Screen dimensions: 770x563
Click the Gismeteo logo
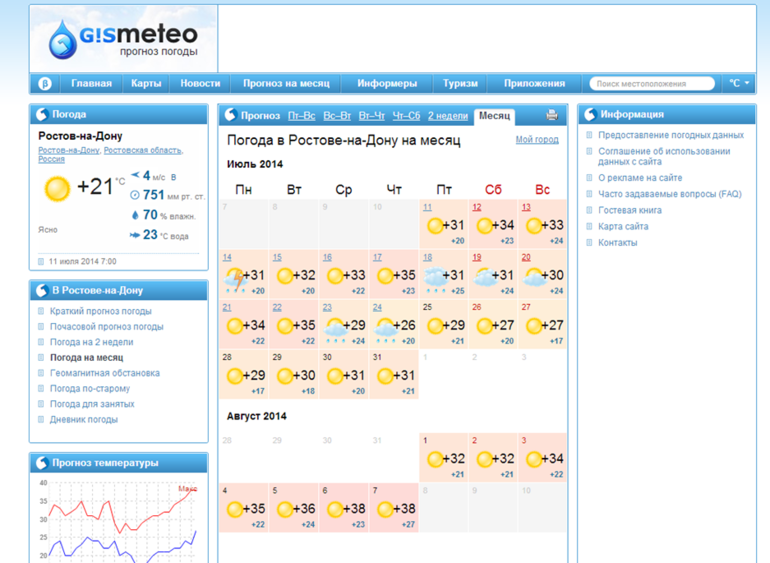(123, 40)
